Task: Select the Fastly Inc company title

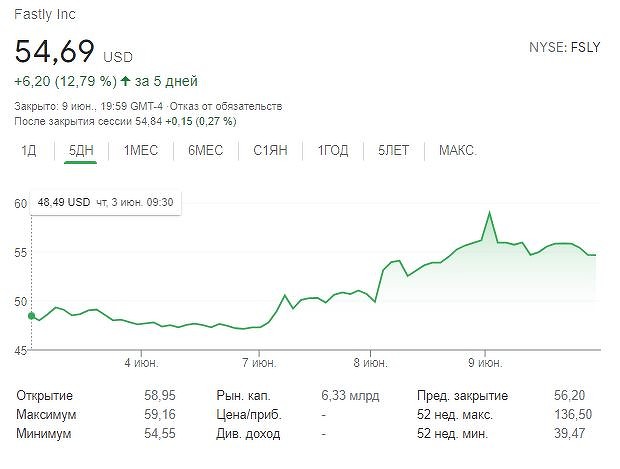Action: pos(45,15)
